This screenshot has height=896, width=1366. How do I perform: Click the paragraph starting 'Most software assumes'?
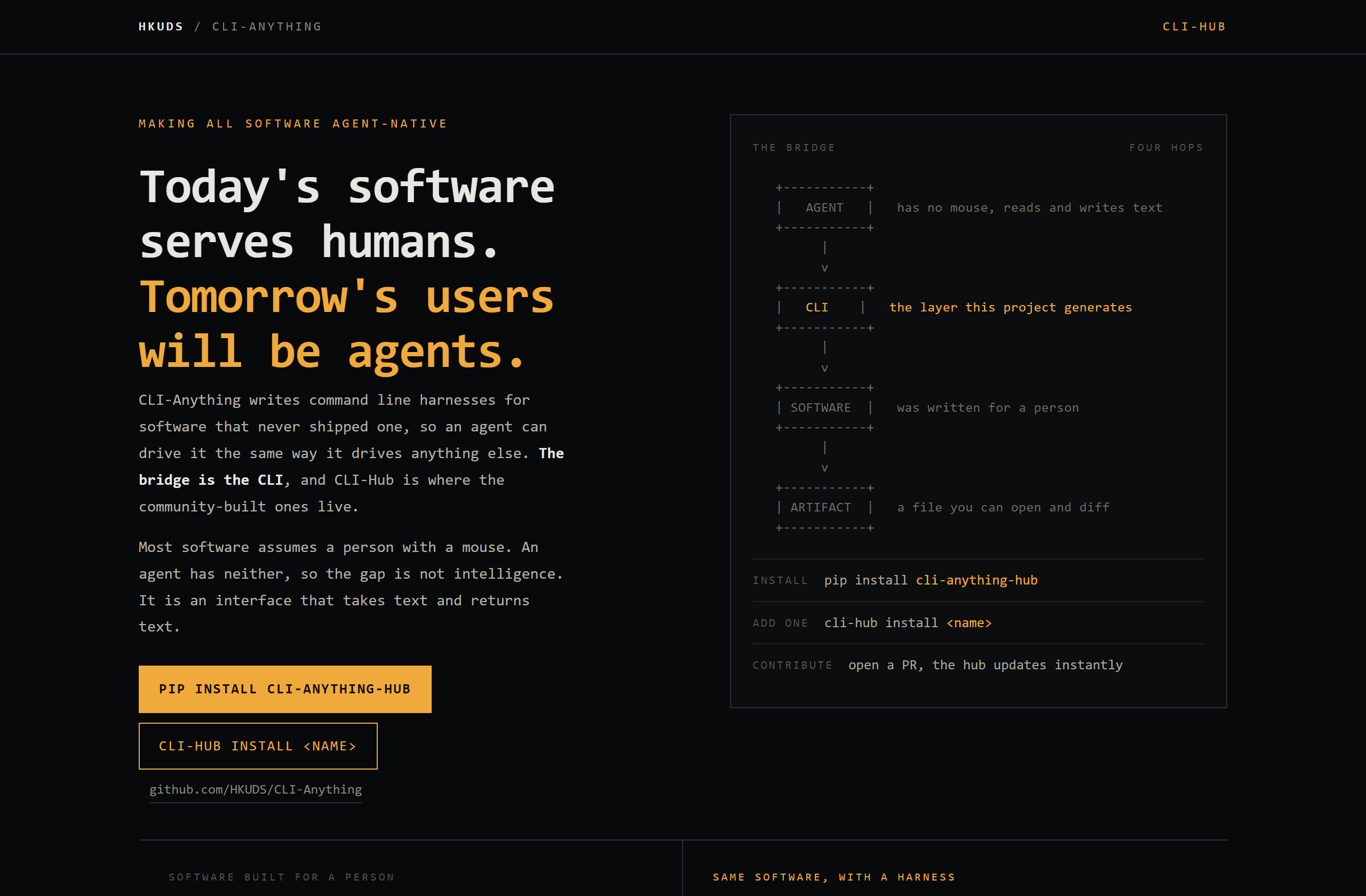pos(351,587)
